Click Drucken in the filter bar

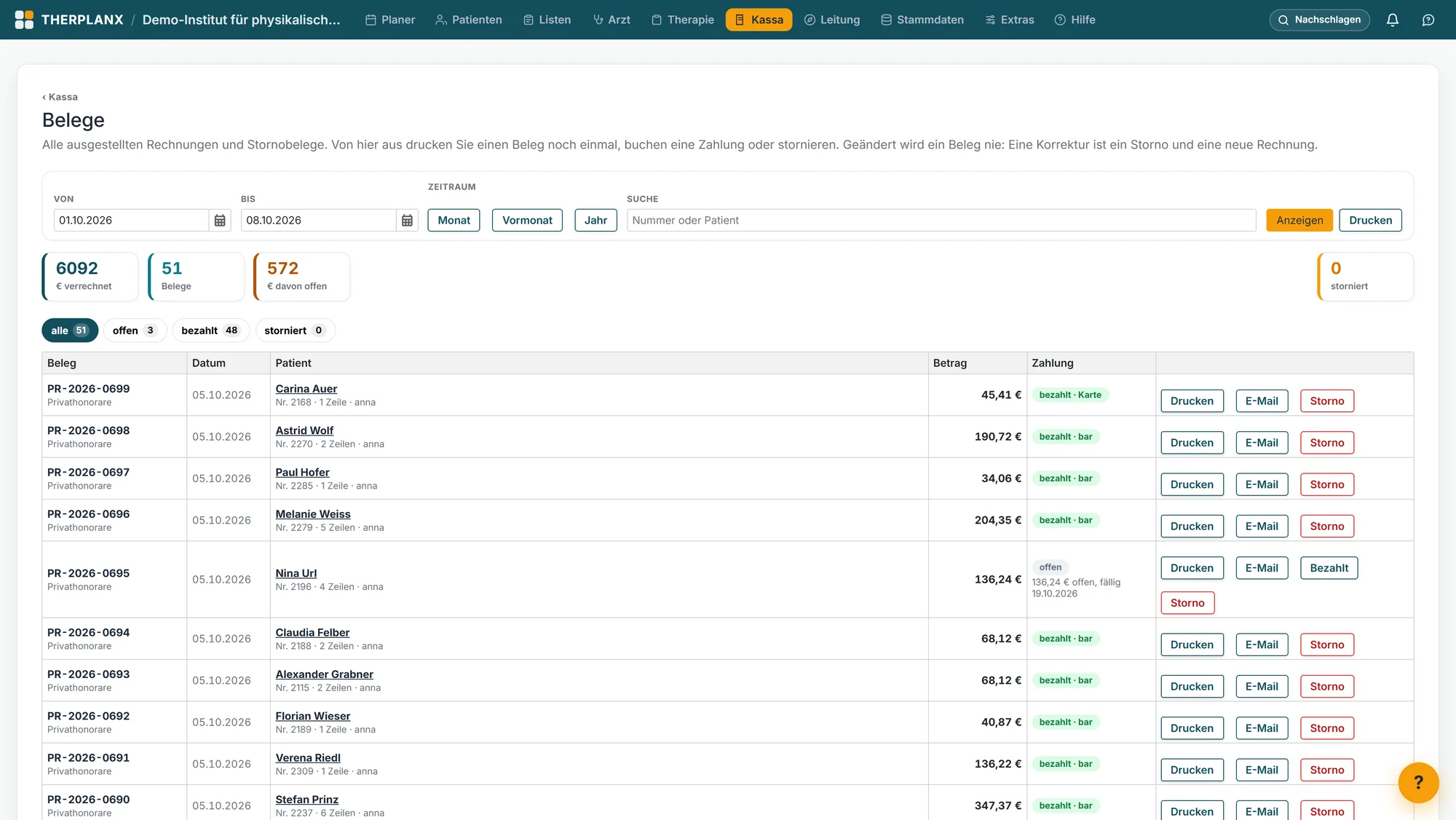click(1370, 221)
